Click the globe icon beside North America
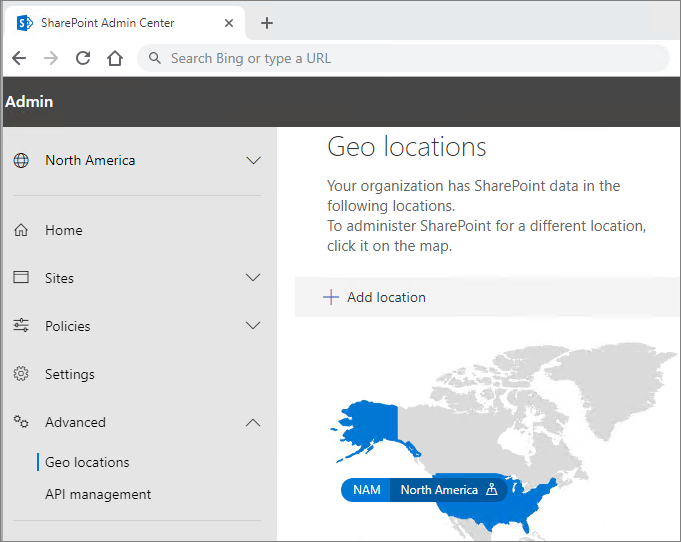Screen dimensions: 681x542 (21, 160)
